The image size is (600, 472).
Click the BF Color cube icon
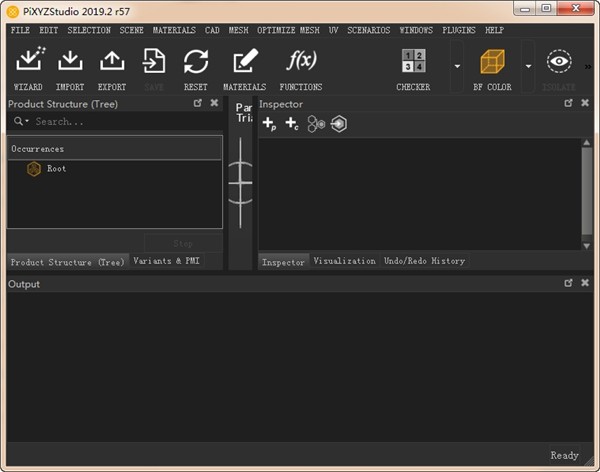492,61
